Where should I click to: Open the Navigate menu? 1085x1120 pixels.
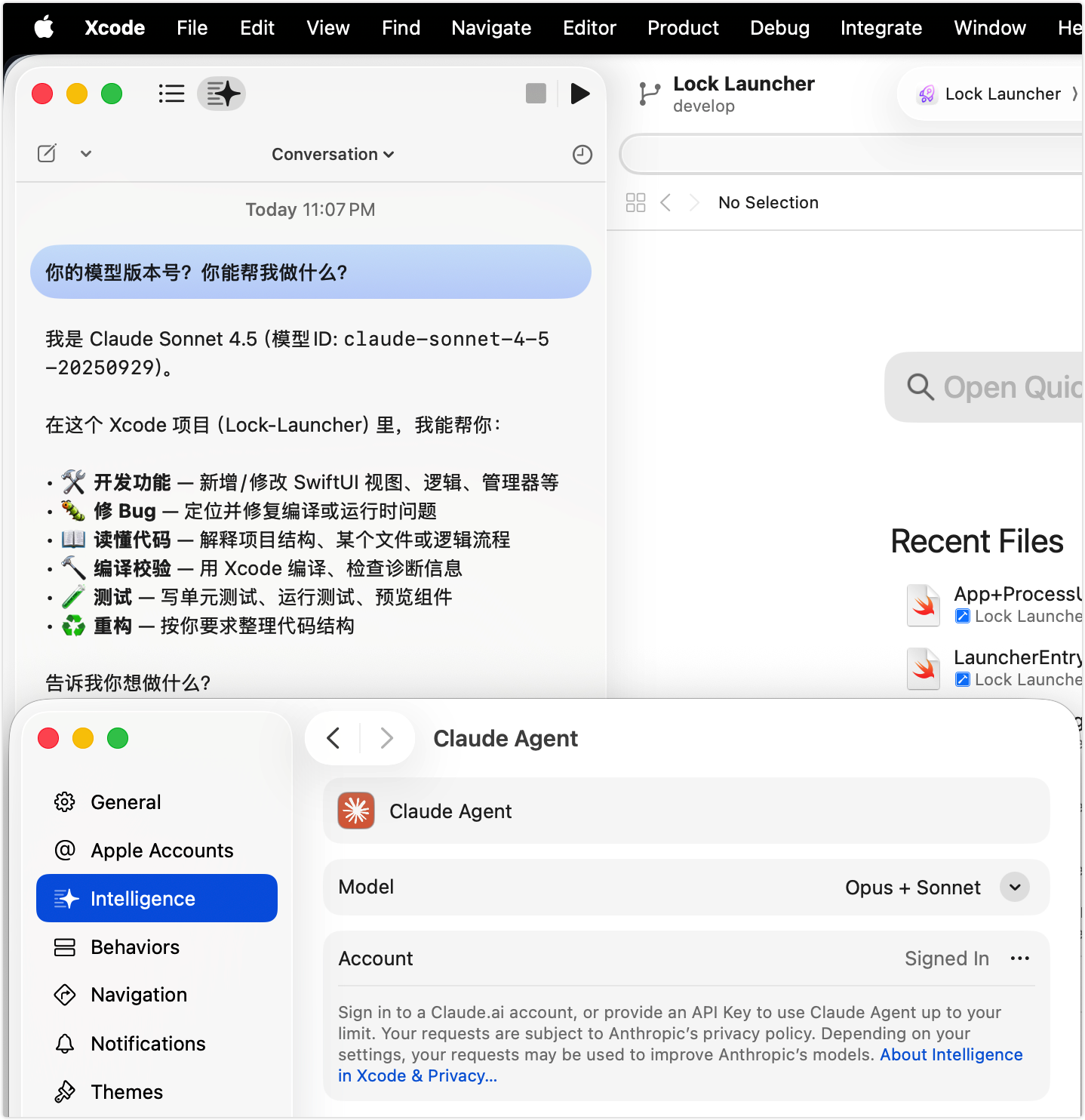click(491, 28)
